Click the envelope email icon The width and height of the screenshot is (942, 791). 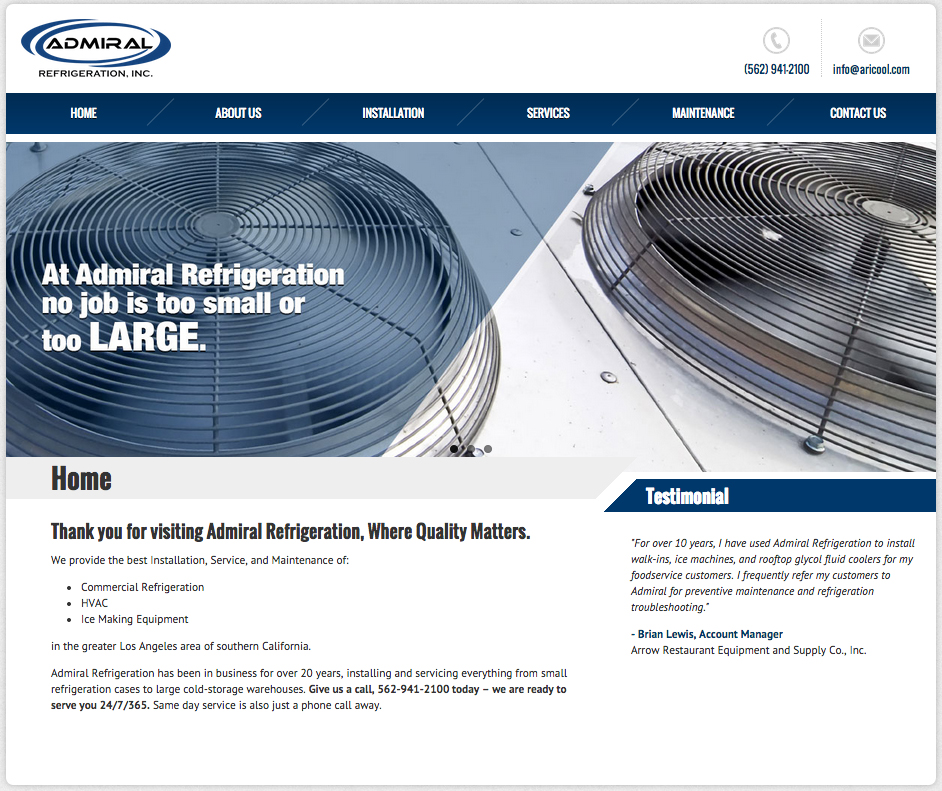(x=871, y=40)
